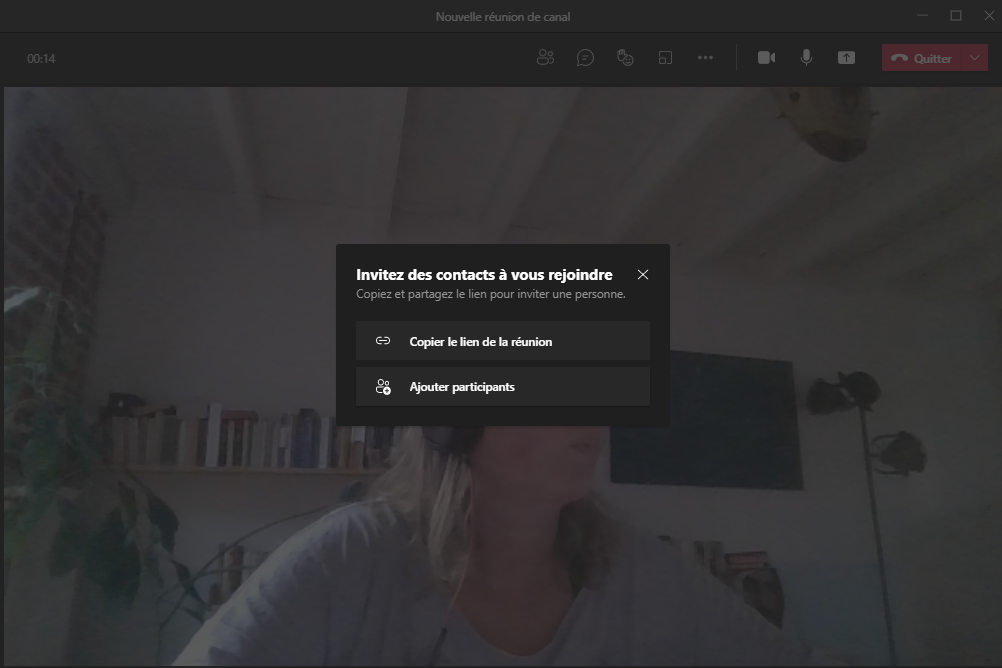Maximize the meeting window
1002x668 pixels.
click(x=956, y=15)
